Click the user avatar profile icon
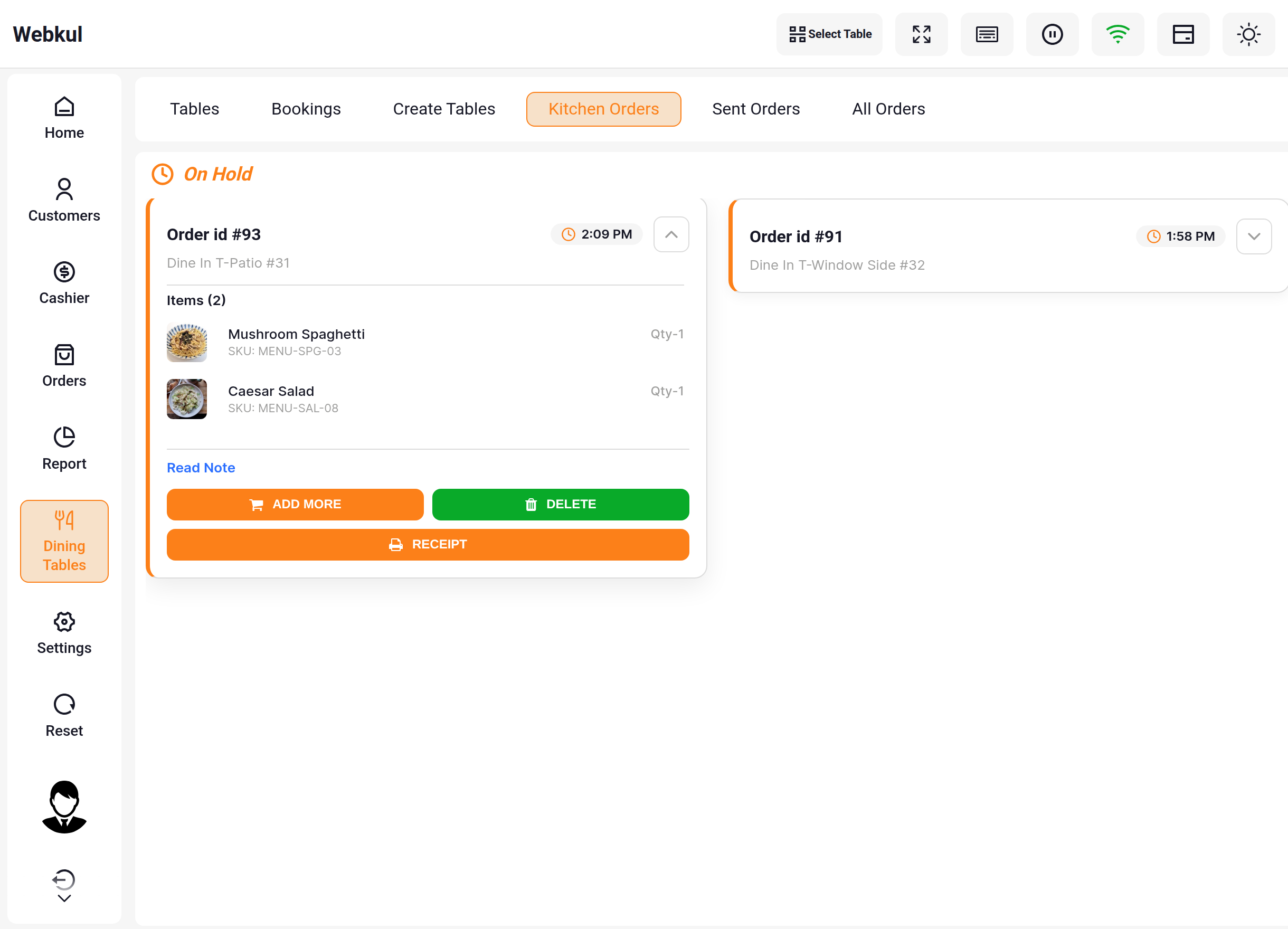The height and width of the screenshot is (929, 1288). (64, 807)
